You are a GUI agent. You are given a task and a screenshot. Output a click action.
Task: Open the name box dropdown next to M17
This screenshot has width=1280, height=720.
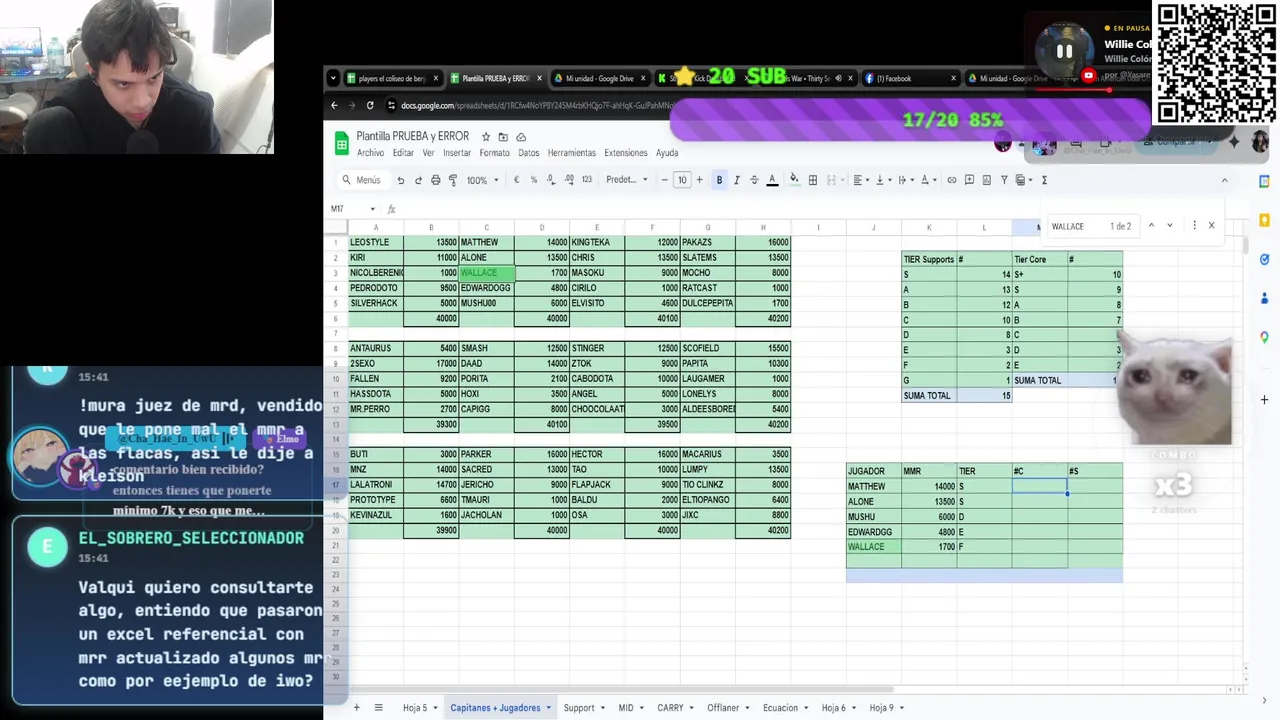[x=372, y=209]
